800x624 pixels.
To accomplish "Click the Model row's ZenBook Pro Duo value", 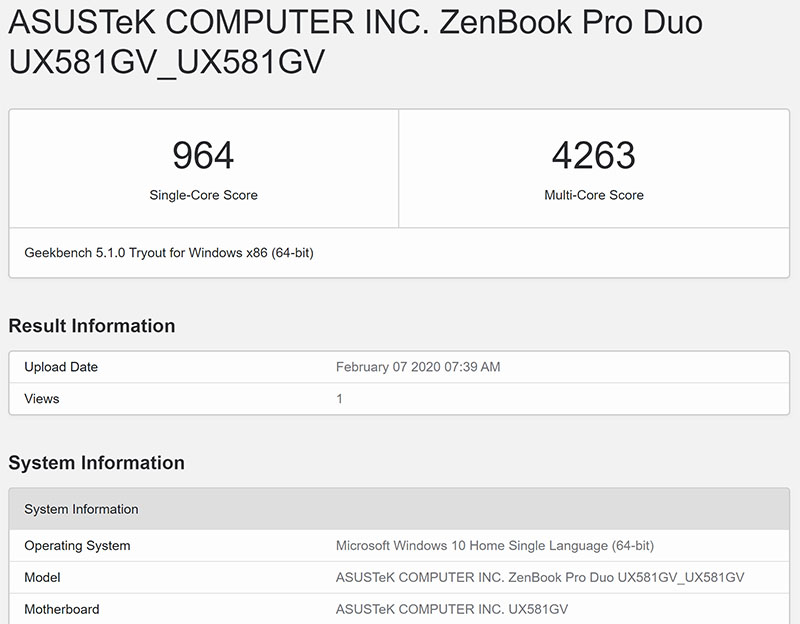I will pos(540,578).
